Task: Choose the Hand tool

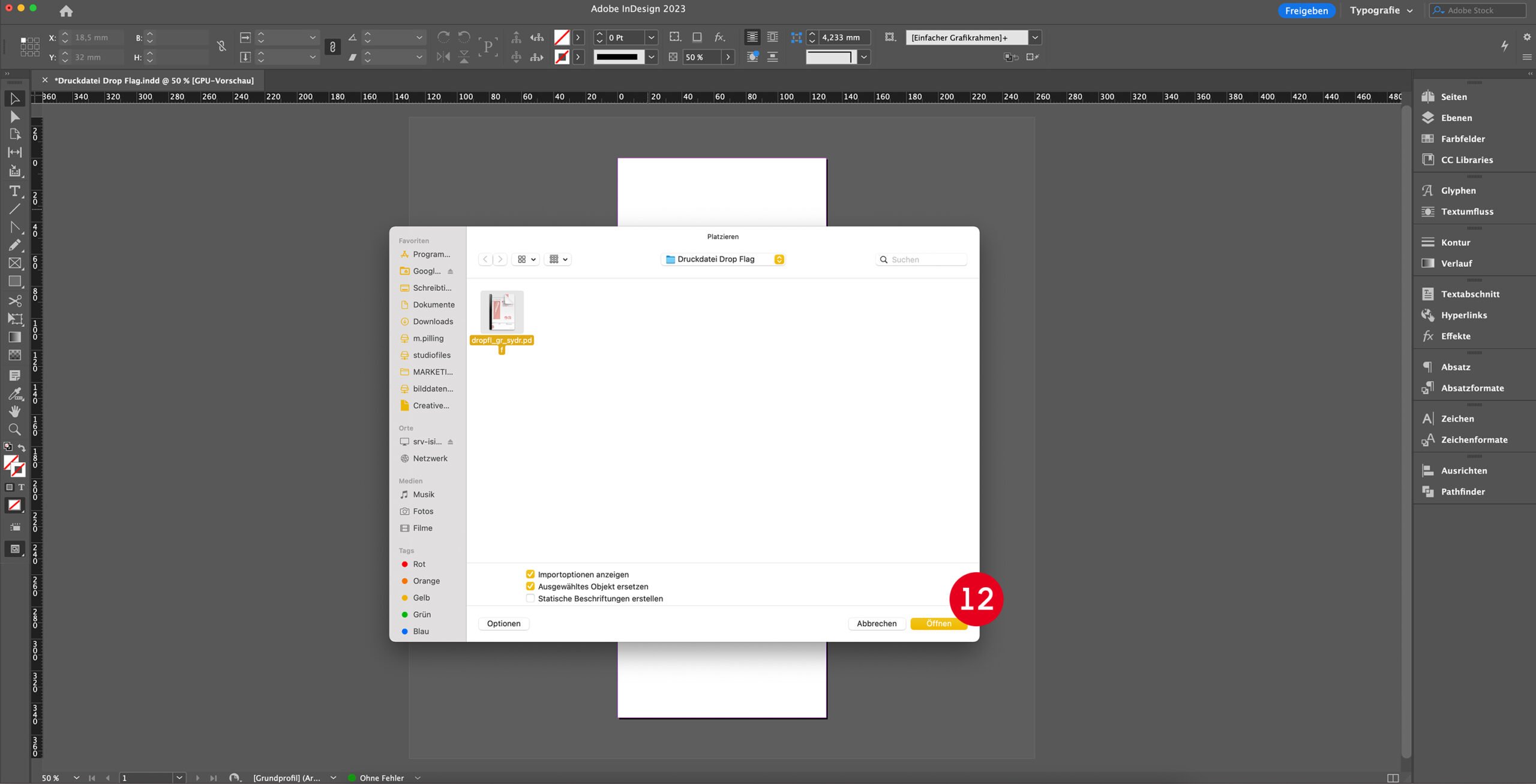Action: pyautogui.click(x=14, y=411)
